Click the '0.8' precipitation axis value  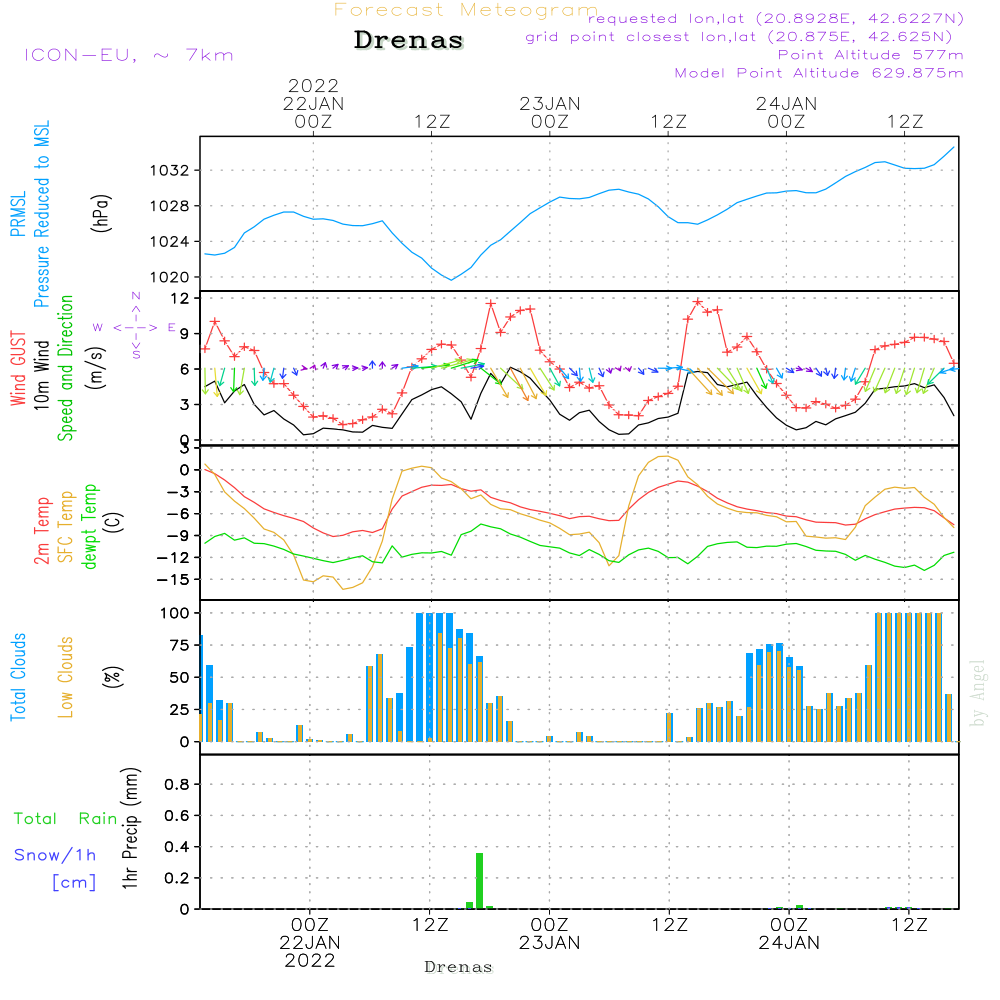[x=177, y=784]
